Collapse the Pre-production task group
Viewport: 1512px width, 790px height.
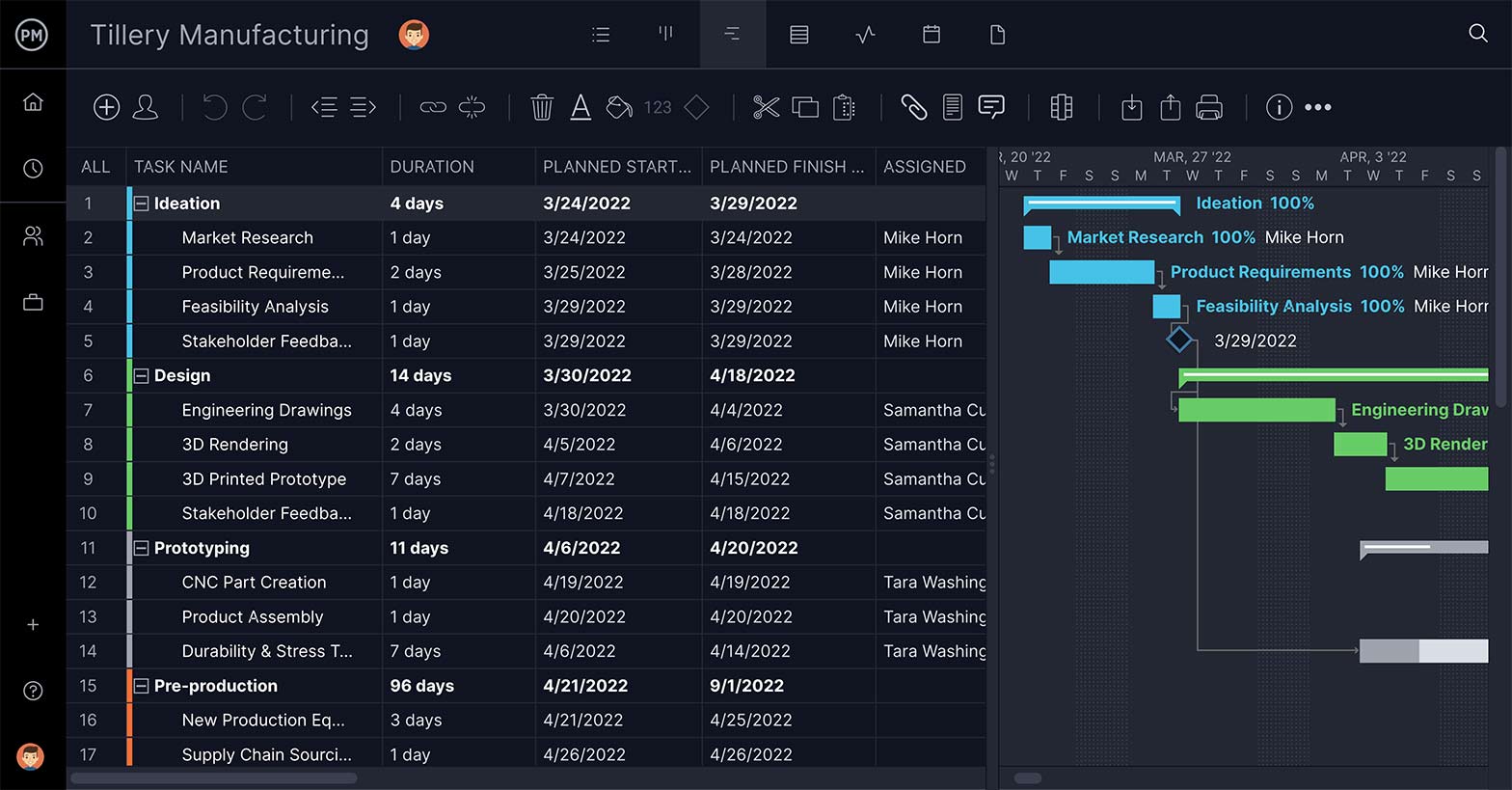(142, 686)
